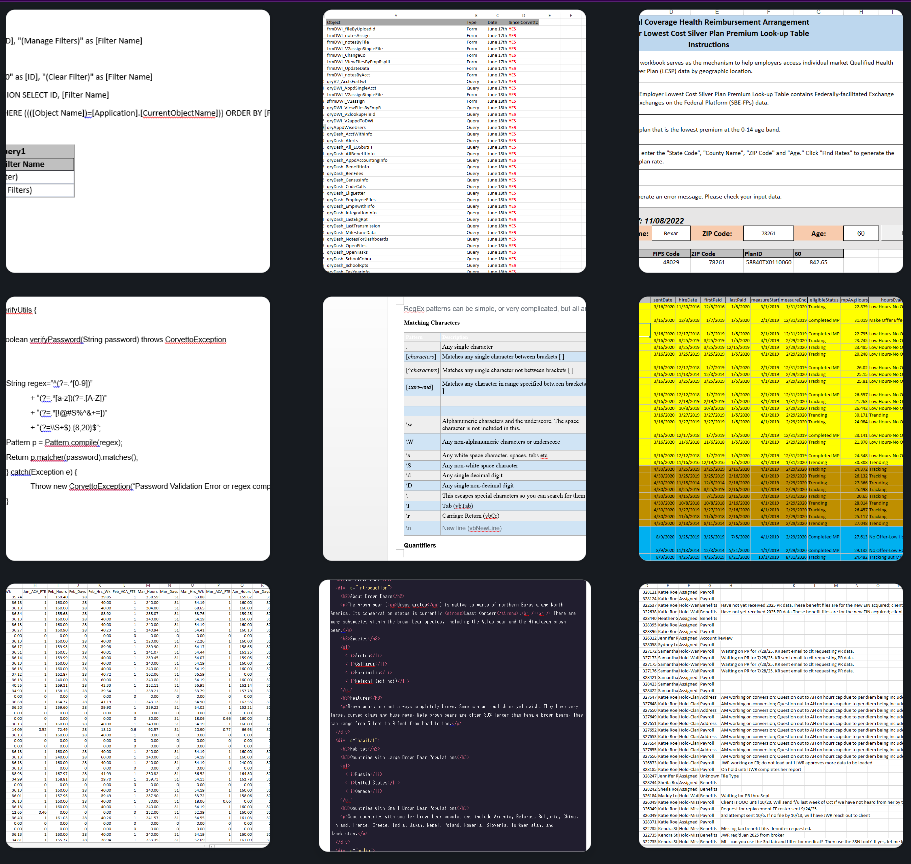Click the Age input box
The height and width of the screenshot is (864, 911).
(x=859, y=233)
